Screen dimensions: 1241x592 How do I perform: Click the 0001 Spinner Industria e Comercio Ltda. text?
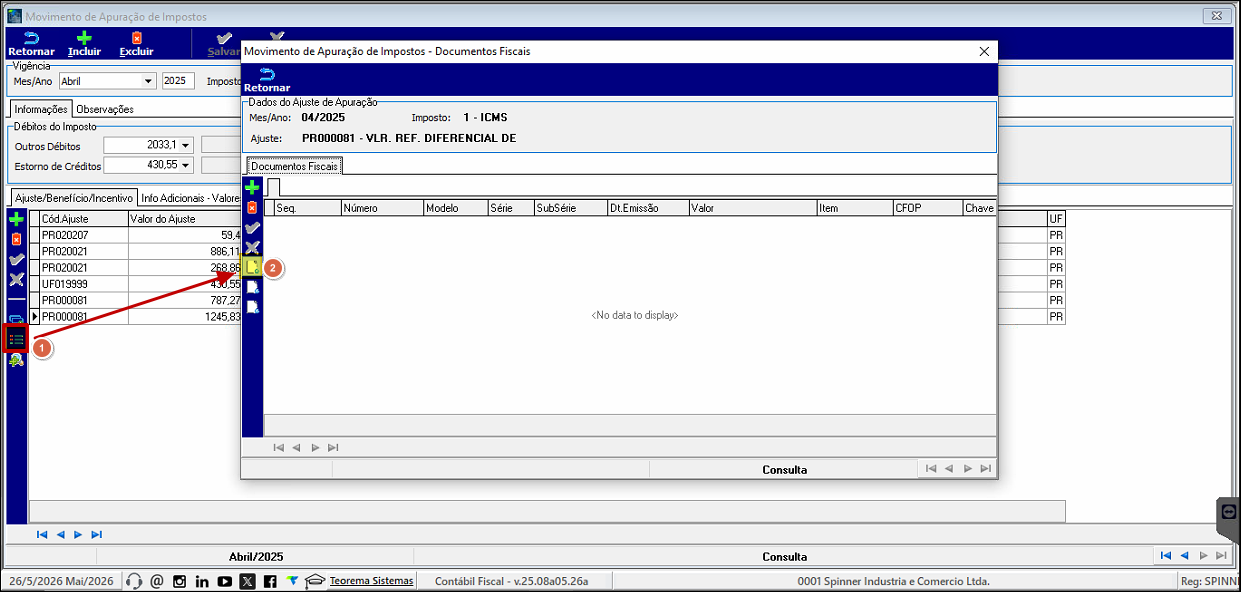[893, 581]
